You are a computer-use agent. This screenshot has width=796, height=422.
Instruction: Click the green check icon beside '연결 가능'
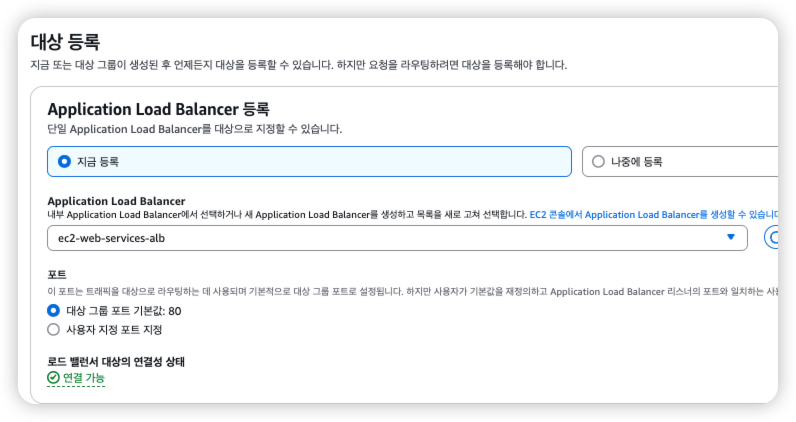53,377
